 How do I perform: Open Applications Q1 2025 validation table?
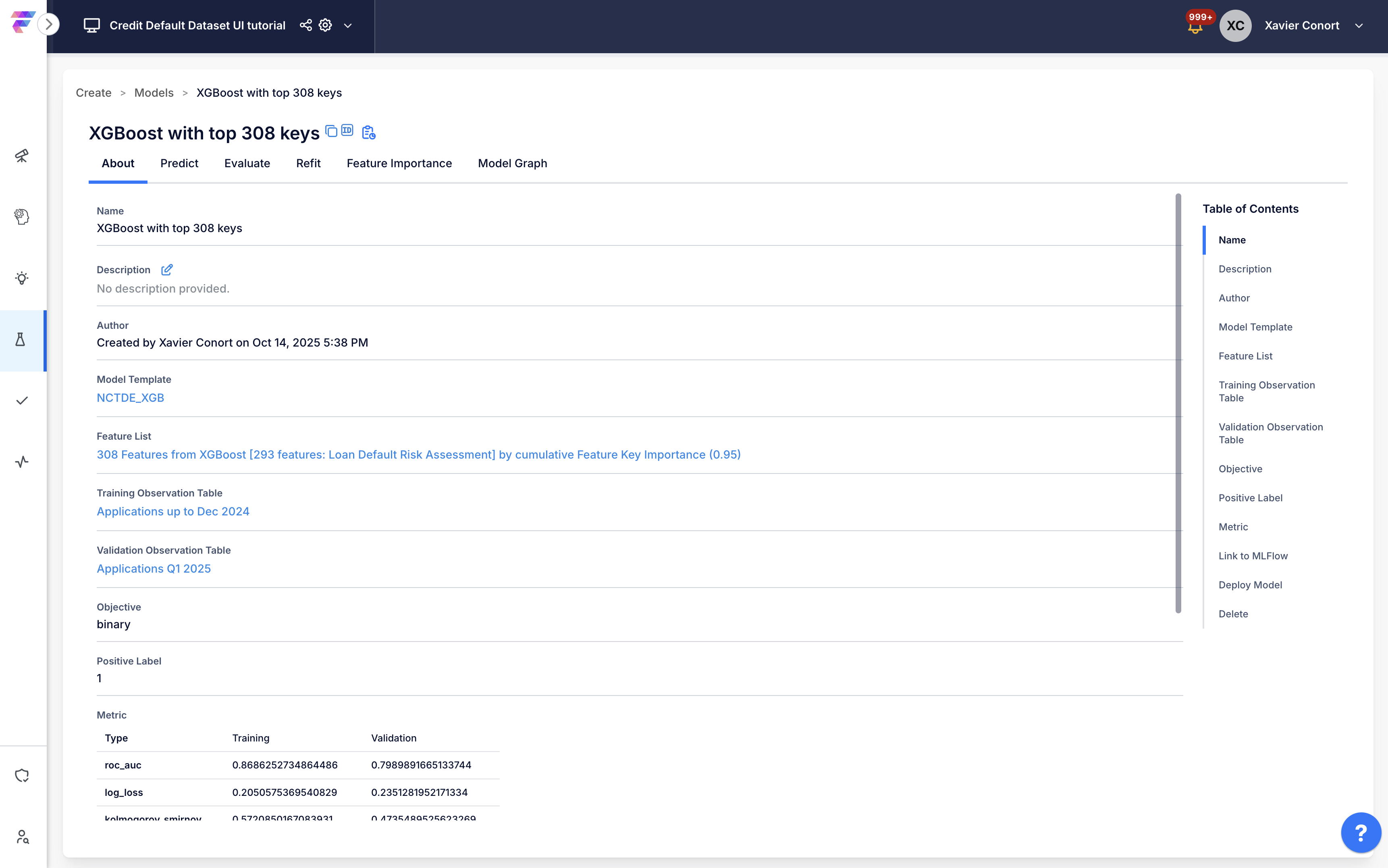pos(154,568)
